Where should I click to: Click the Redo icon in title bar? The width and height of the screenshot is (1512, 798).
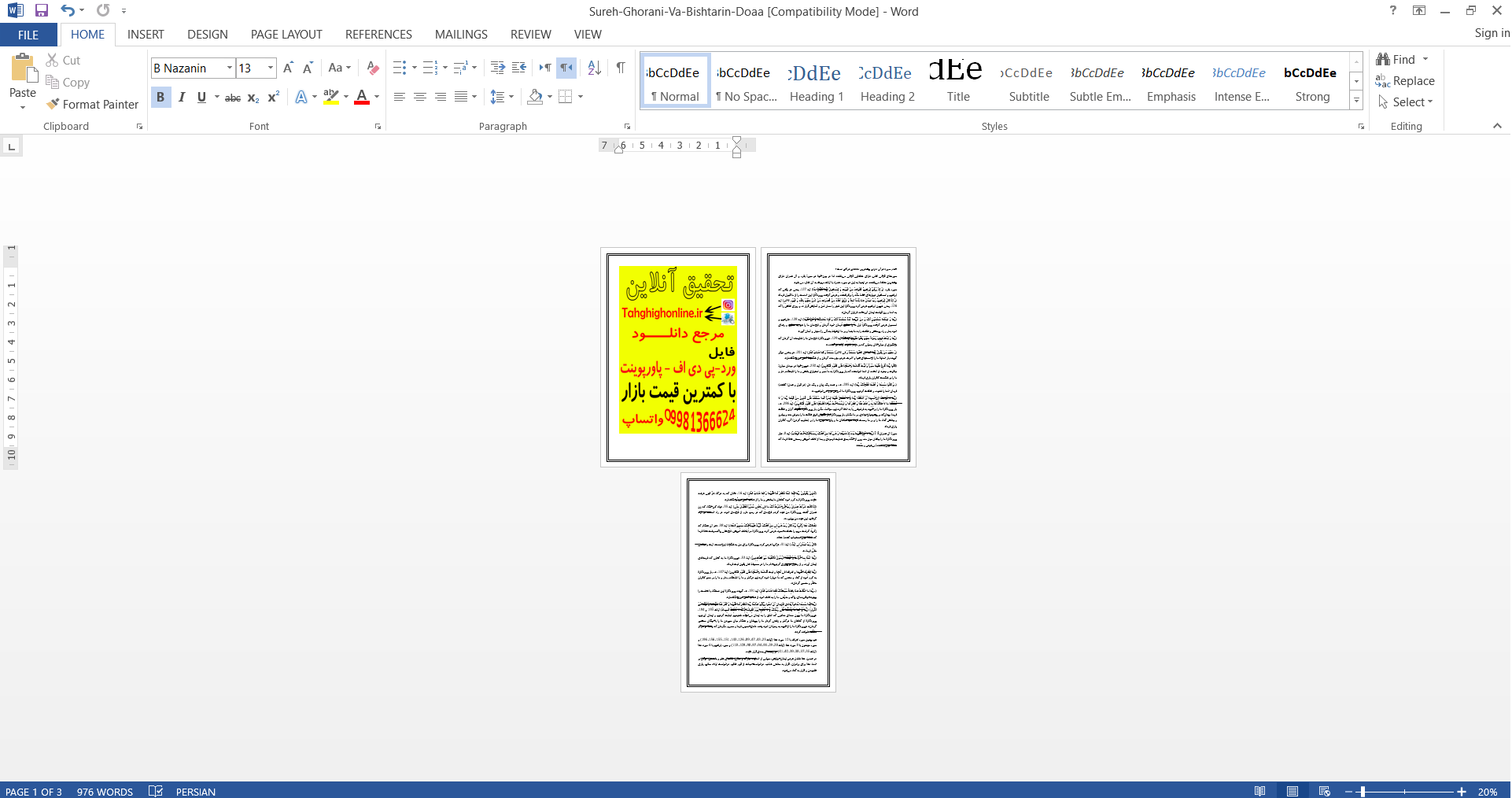tap(103, 10)
